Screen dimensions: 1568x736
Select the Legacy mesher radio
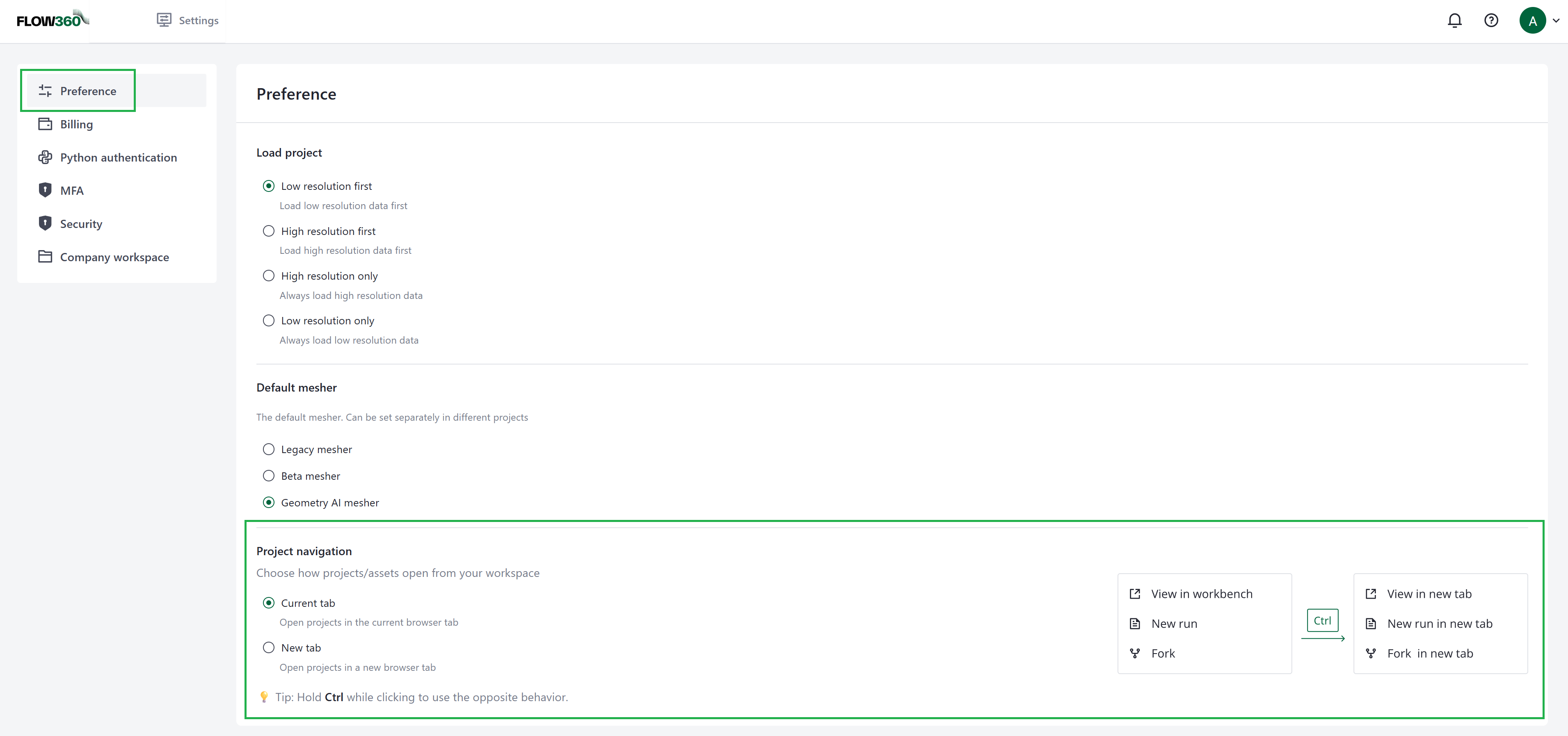pyautogui.click(x=268, y=449)
